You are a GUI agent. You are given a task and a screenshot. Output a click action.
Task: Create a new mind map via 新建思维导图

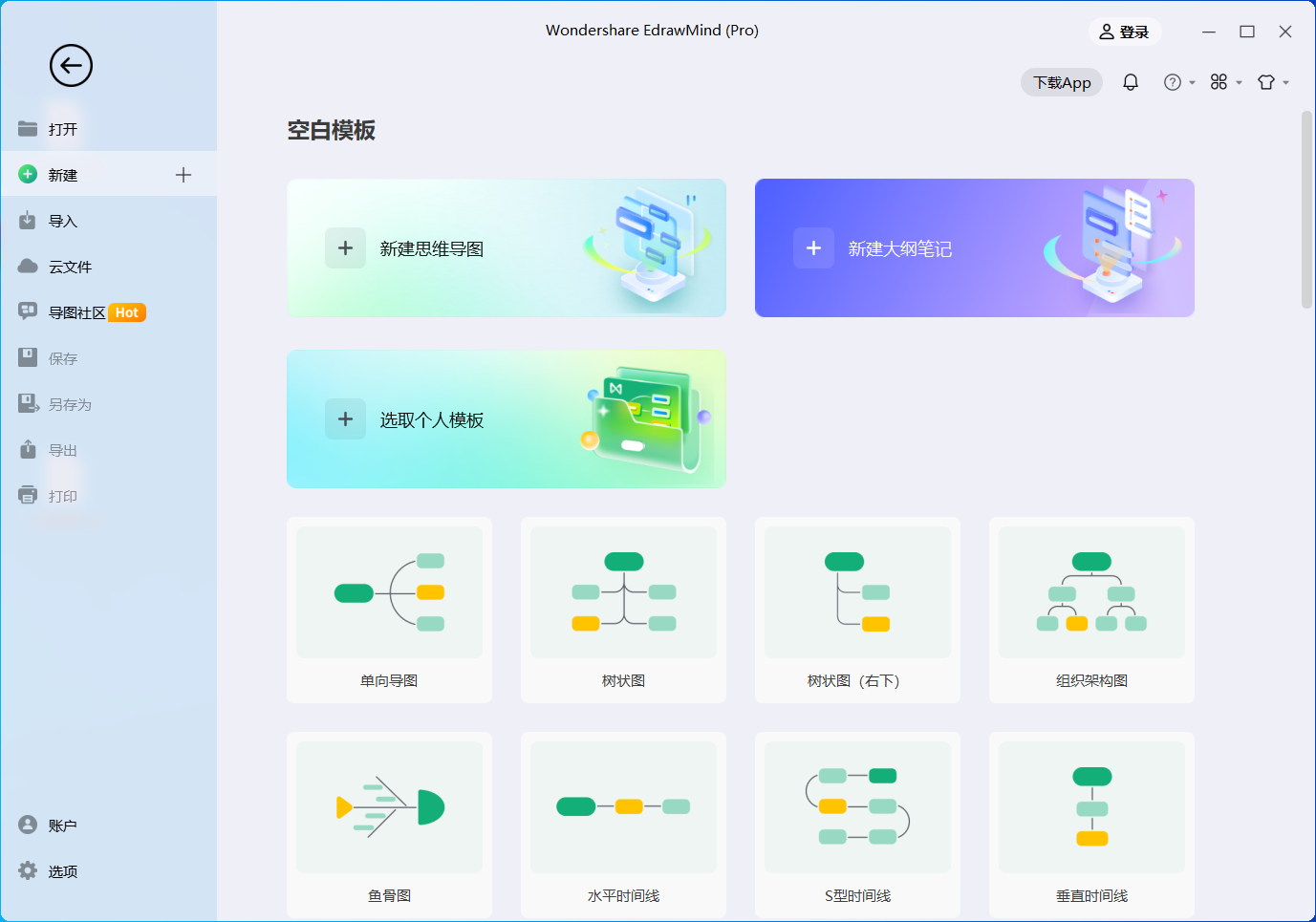507,248
